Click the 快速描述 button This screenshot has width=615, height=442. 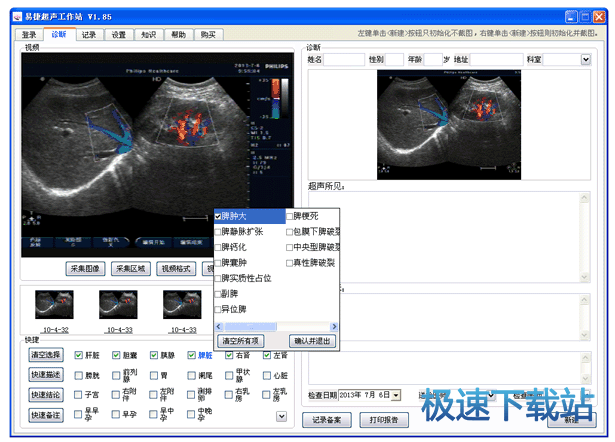point(46,375)
